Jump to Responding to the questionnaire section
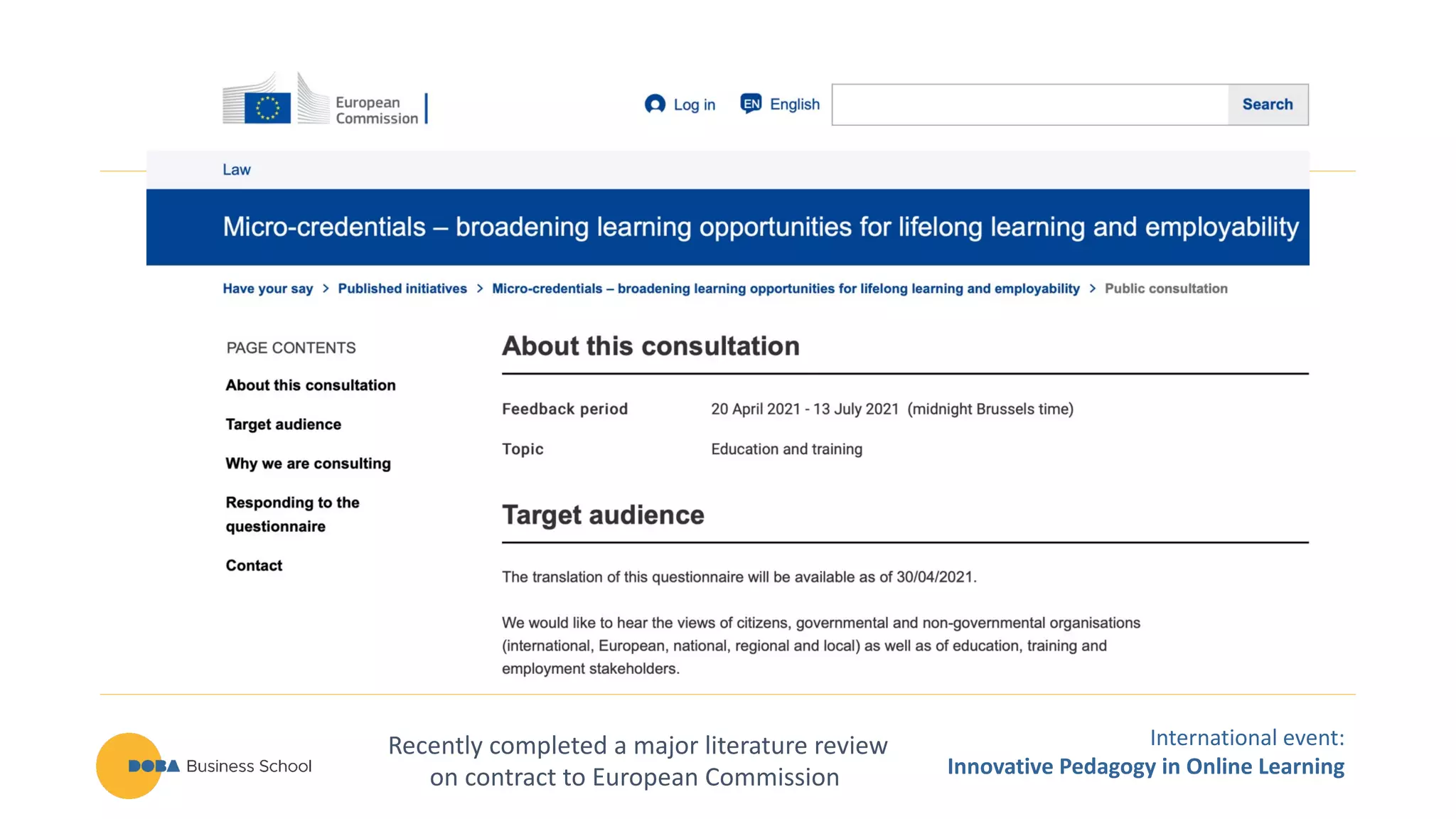1456x819 pixels. (293, 515)
